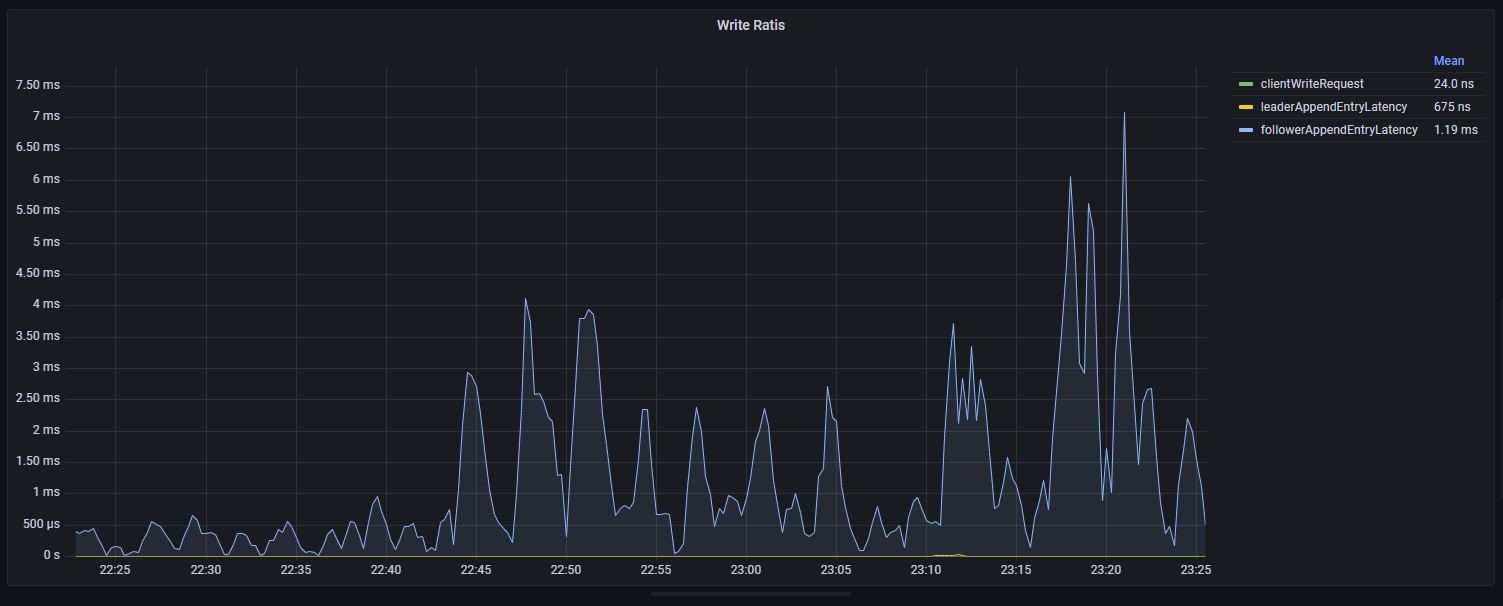
Task: Click the 22:25 time axis label
Action: coord(115,570)
